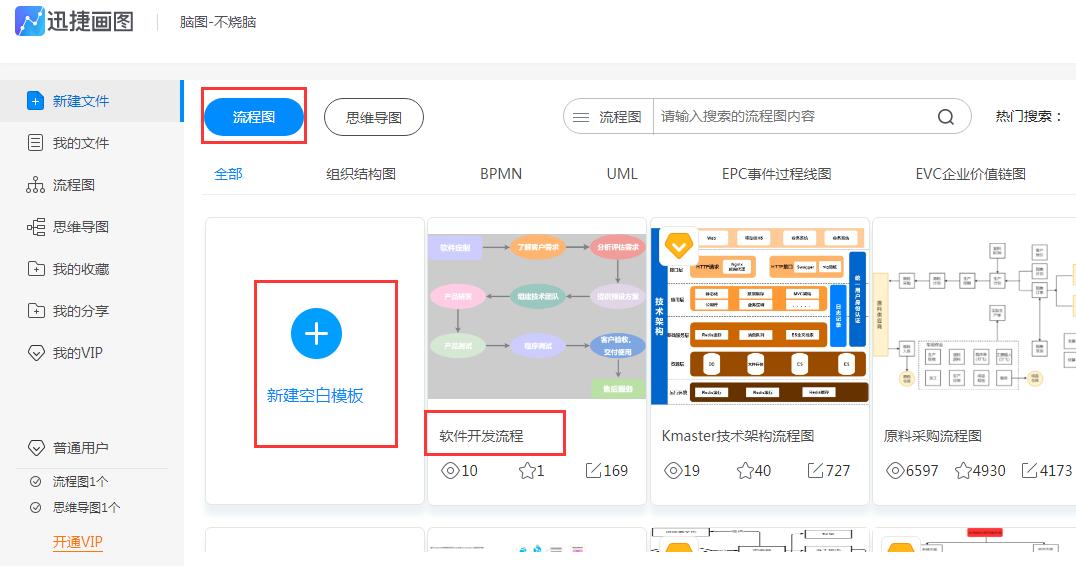Click the star icon under Kmaster技术架构流程图

[x=745, y=471]
